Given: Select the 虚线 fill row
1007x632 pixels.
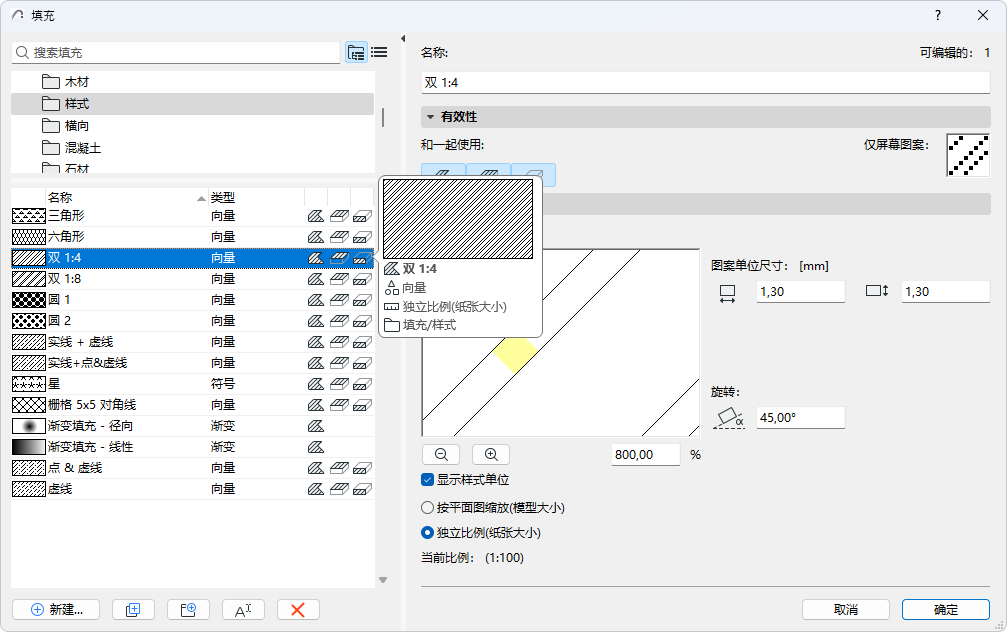Looking at the screenshot, I should click(x=192, y=489).
